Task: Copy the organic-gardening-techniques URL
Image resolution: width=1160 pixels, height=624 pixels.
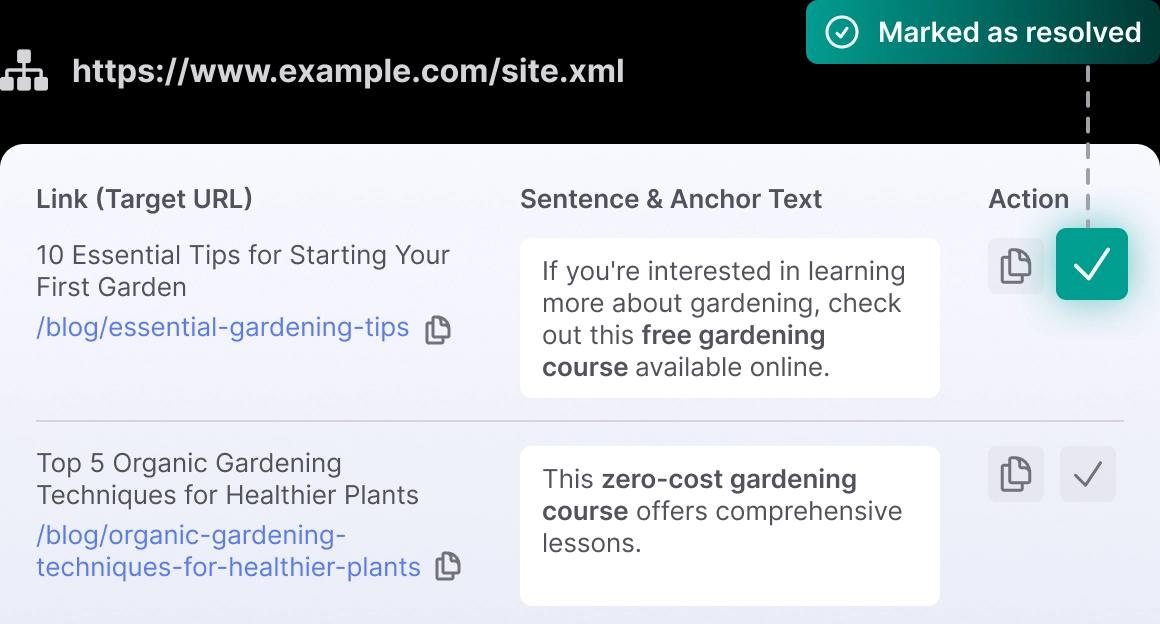Action: [x=448, y=566]
